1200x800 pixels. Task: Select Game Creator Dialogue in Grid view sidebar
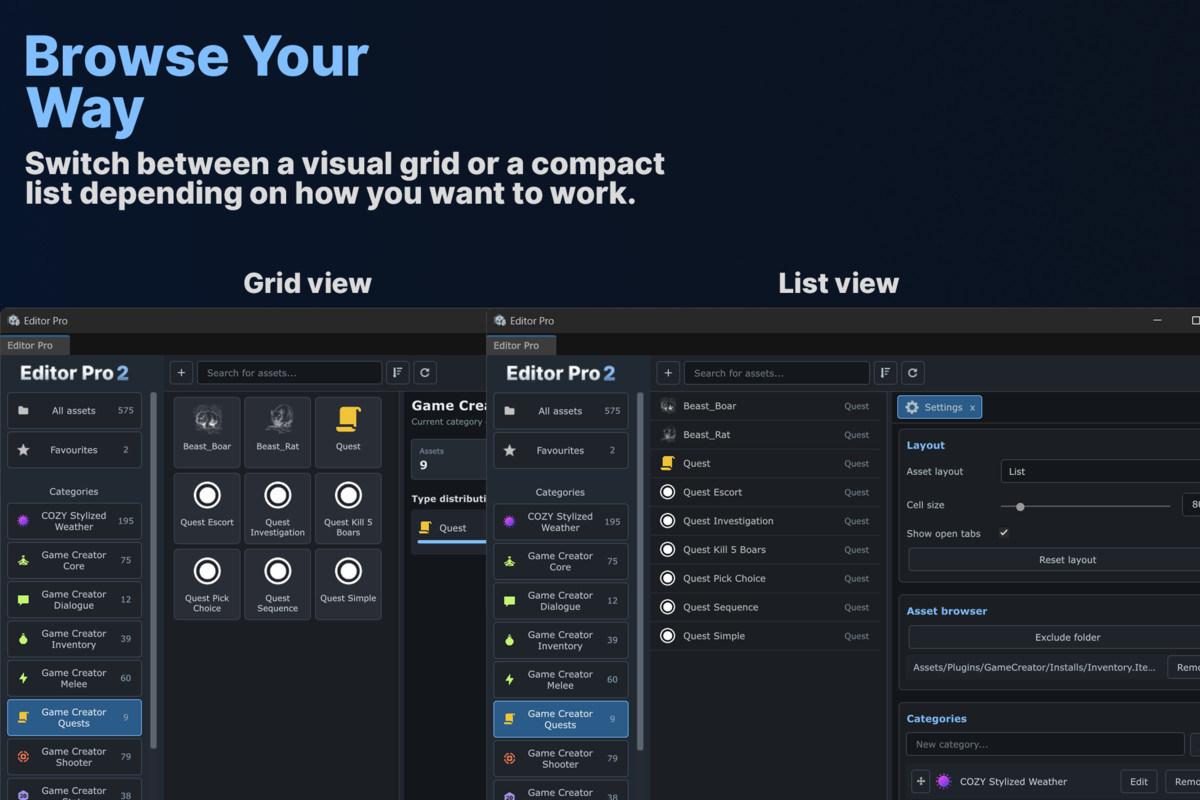[x=74, y=600]
